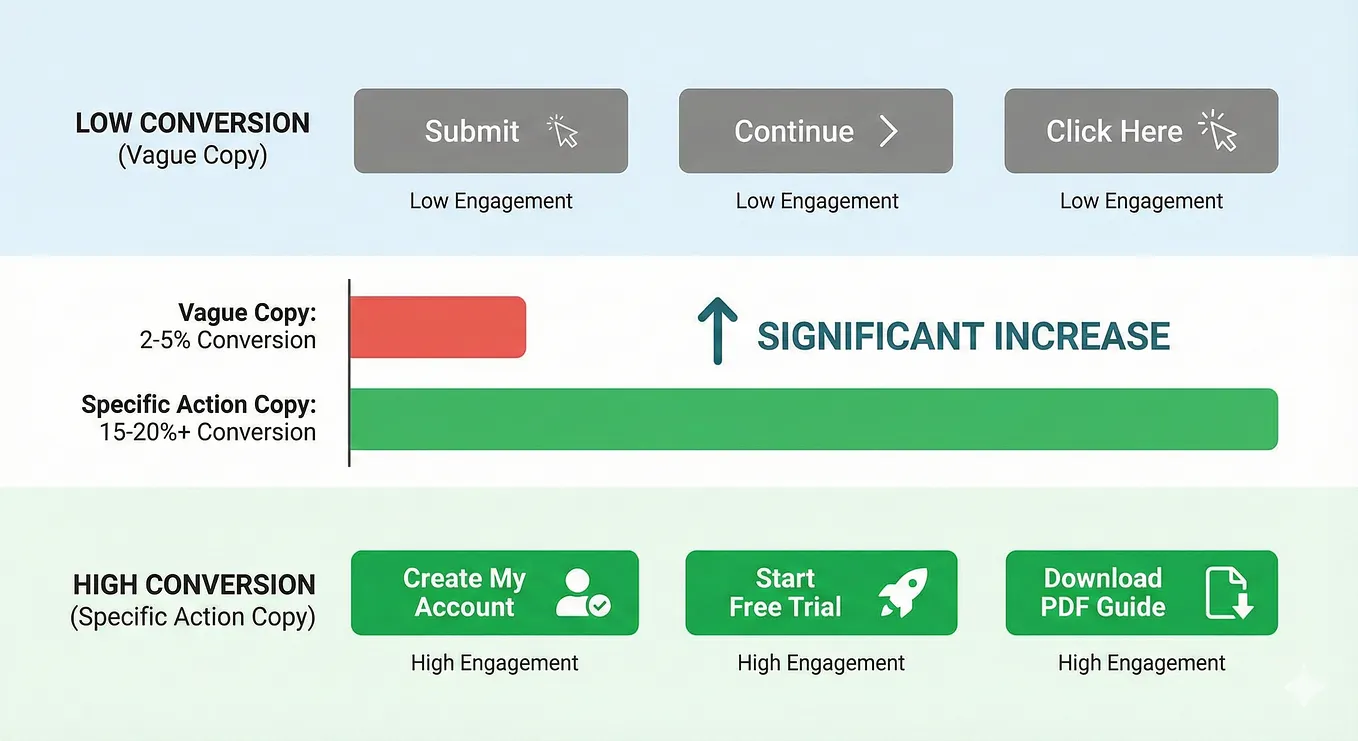
Task: Select the Download PDF Guide button
Action: point(1141,593)
